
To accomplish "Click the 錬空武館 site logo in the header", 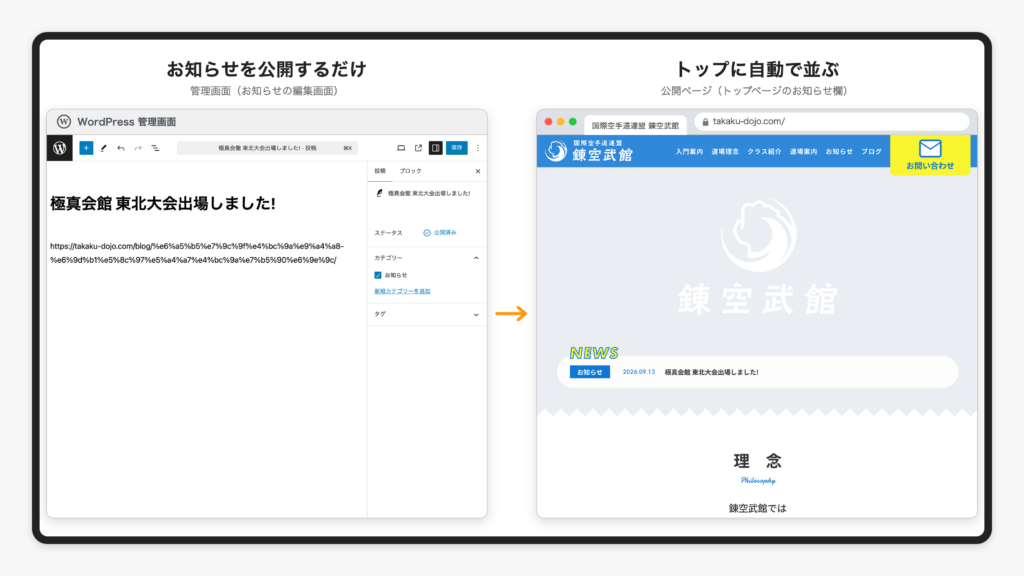I will pyautogui.click(x=590, y=152).
